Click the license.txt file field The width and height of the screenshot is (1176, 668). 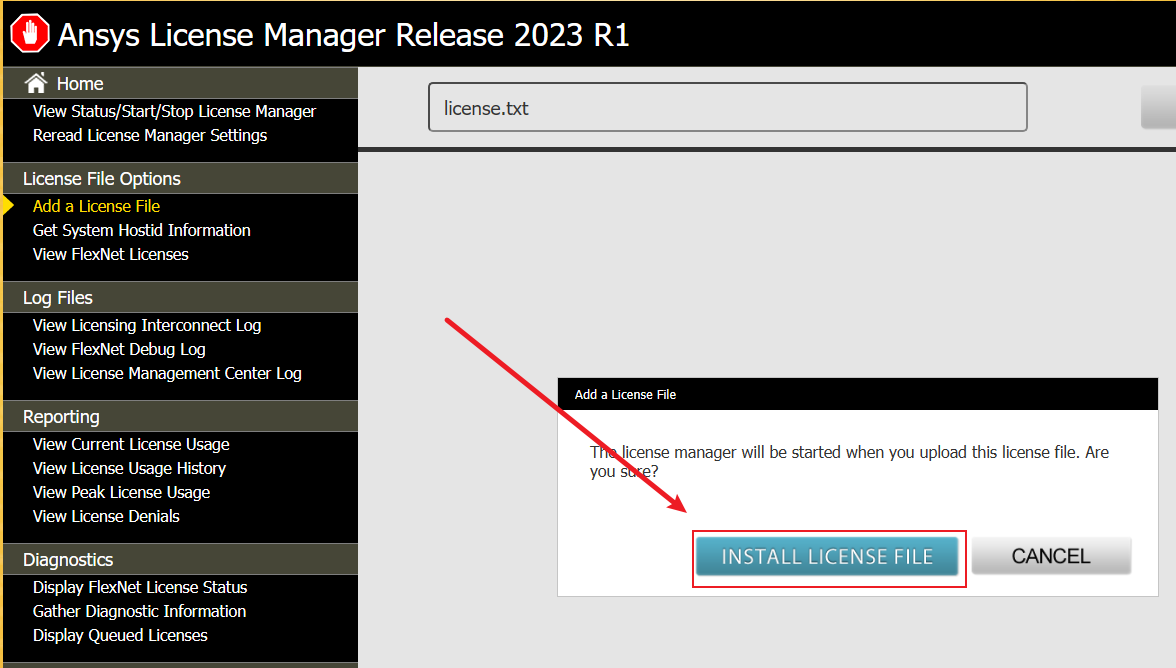728,107
